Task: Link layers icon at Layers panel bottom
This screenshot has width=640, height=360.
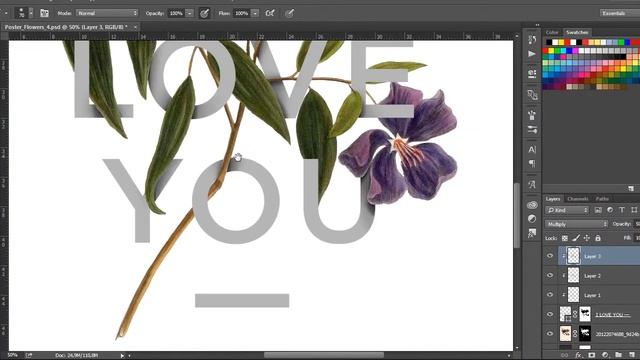Action: point(564,355)
